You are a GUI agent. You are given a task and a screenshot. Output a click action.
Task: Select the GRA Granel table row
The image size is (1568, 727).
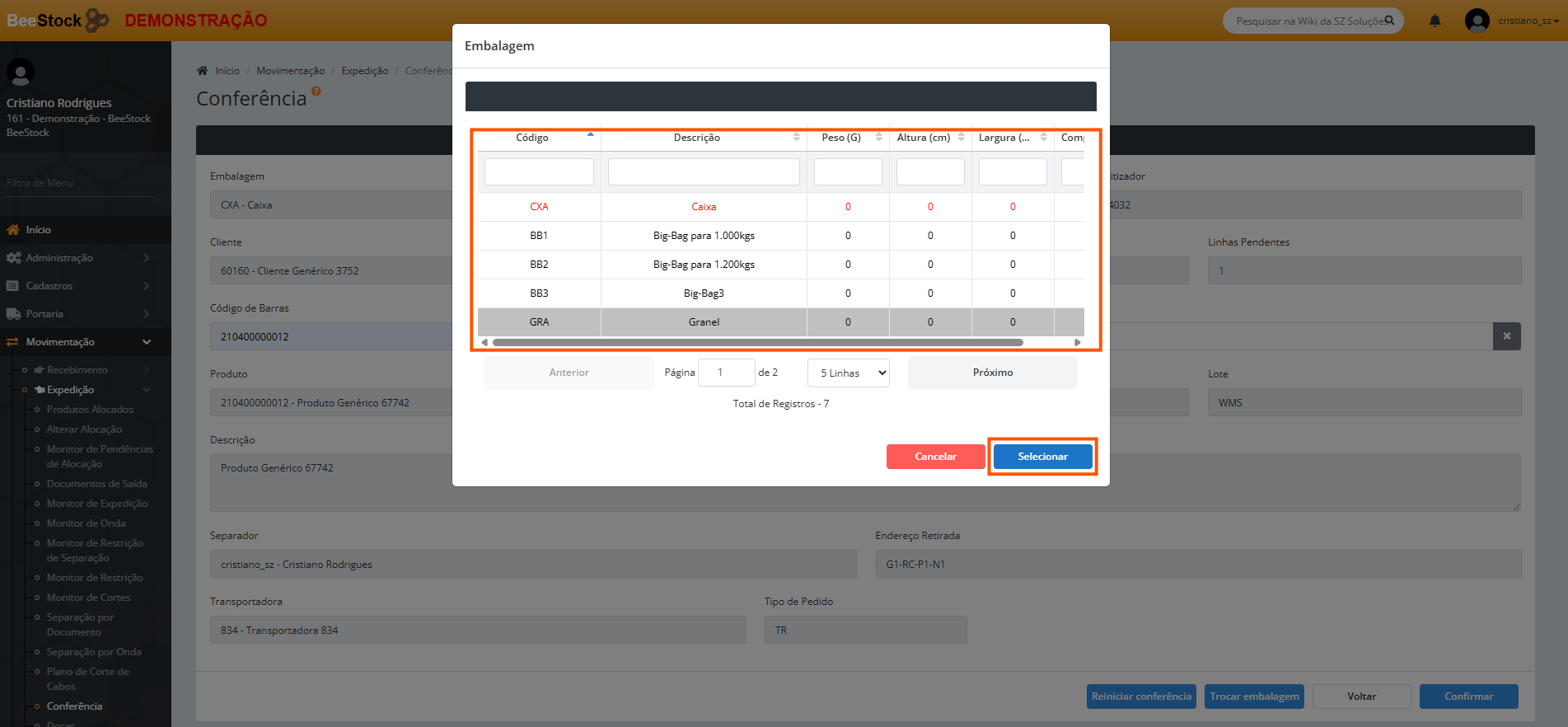pos(704,322)
